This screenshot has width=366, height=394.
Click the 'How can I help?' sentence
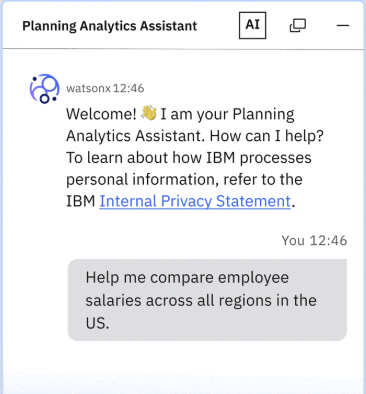tap(267, 136)
